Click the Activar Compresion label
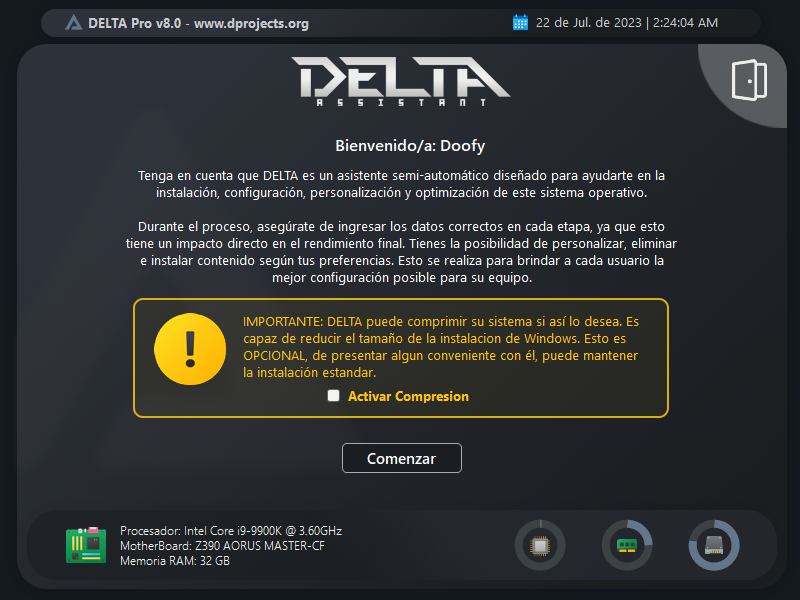The width and height of the screenshot is (800, 600). 408,396
